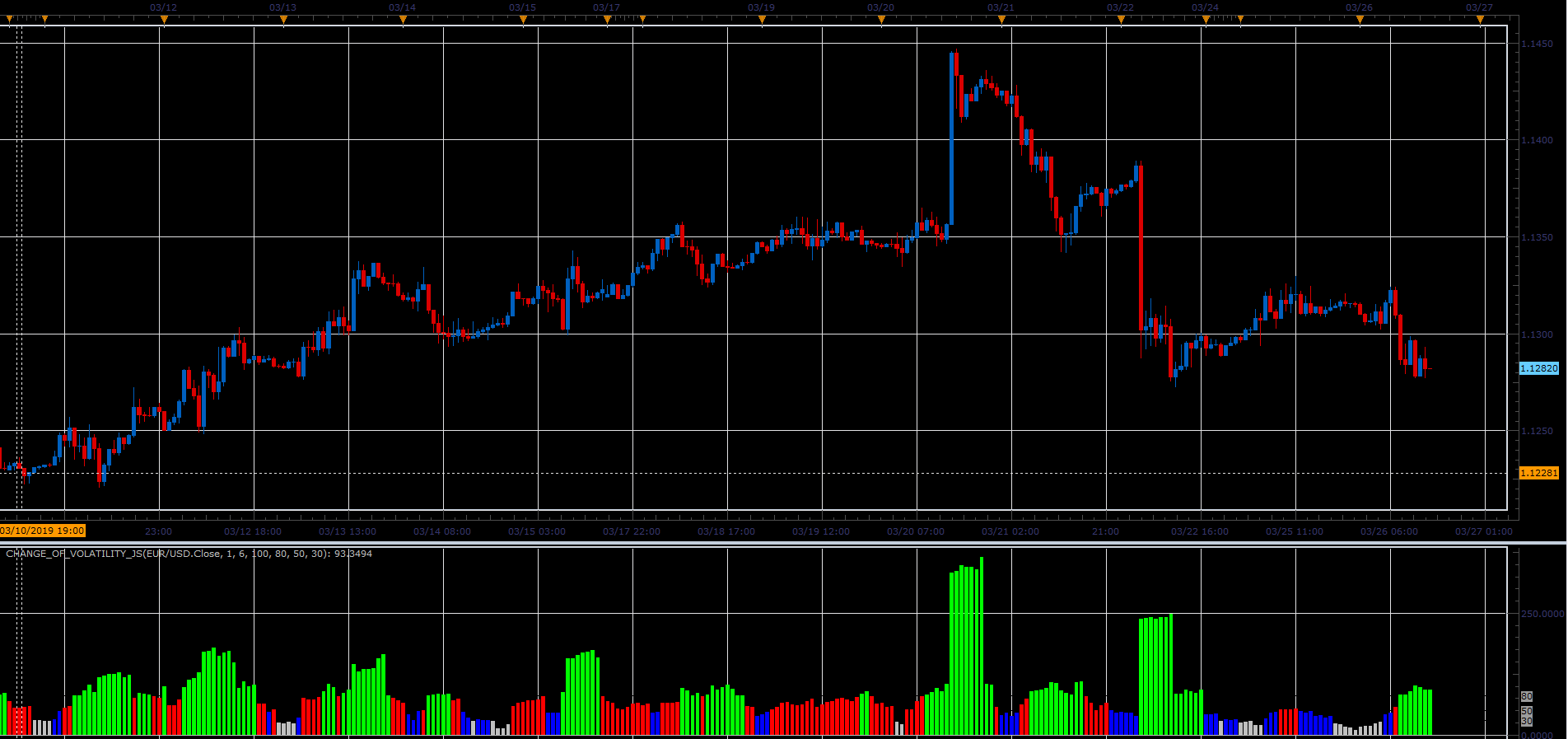Screen dimensions: 1568x739
Task: Click the 03/13 13:00 time axis label
Action: click(348, 531)
